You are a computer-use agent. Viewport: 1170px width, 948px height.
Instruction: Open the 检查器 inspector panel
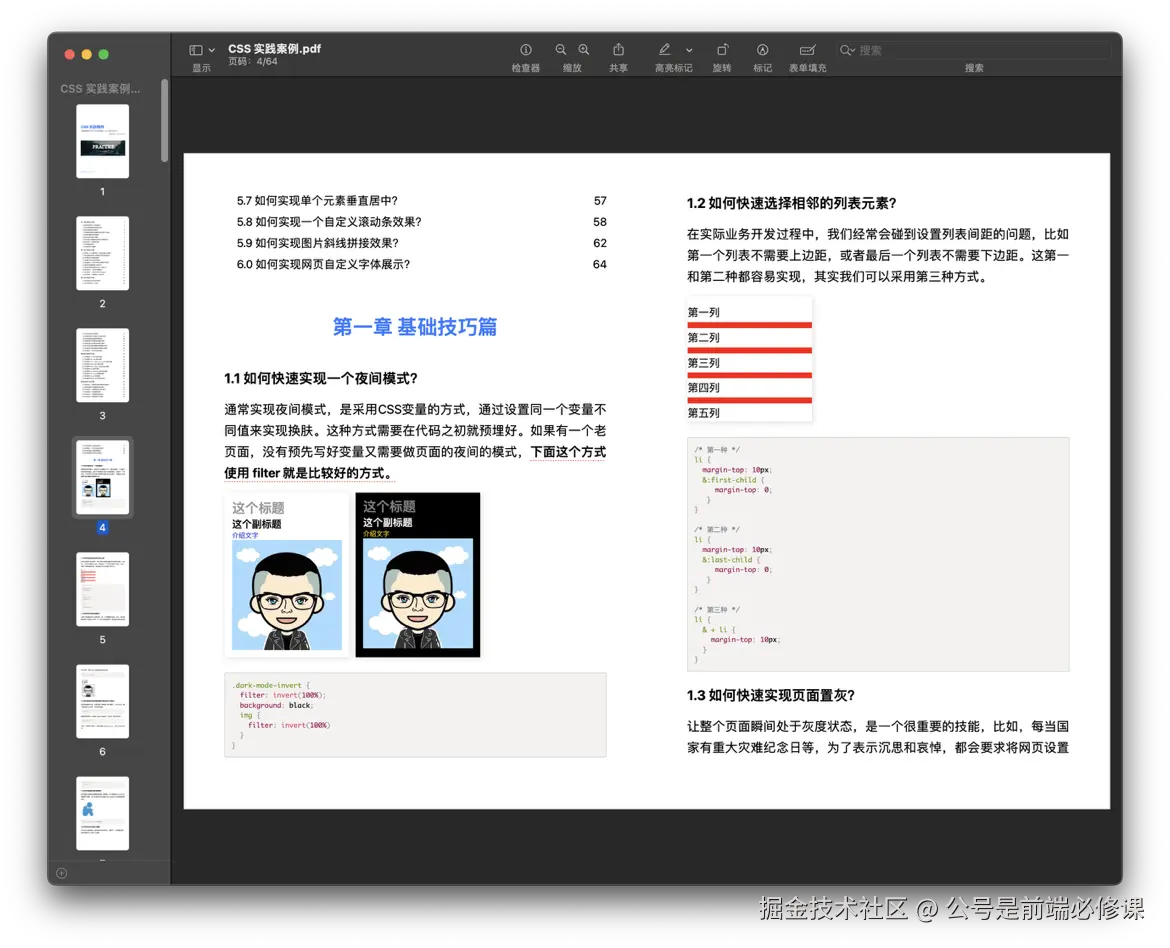coord(525,49)
